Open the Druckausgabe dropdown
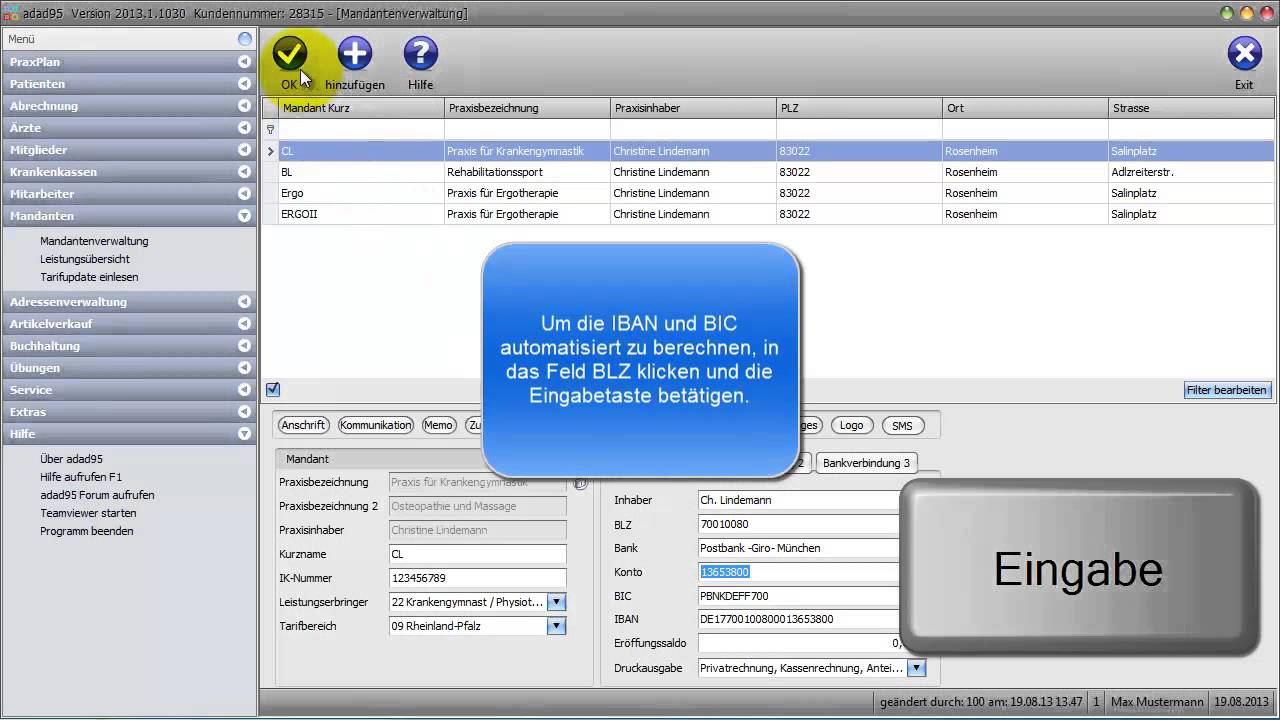The width and height of the screenshot is (1280, 720). (x=916, y=668)
